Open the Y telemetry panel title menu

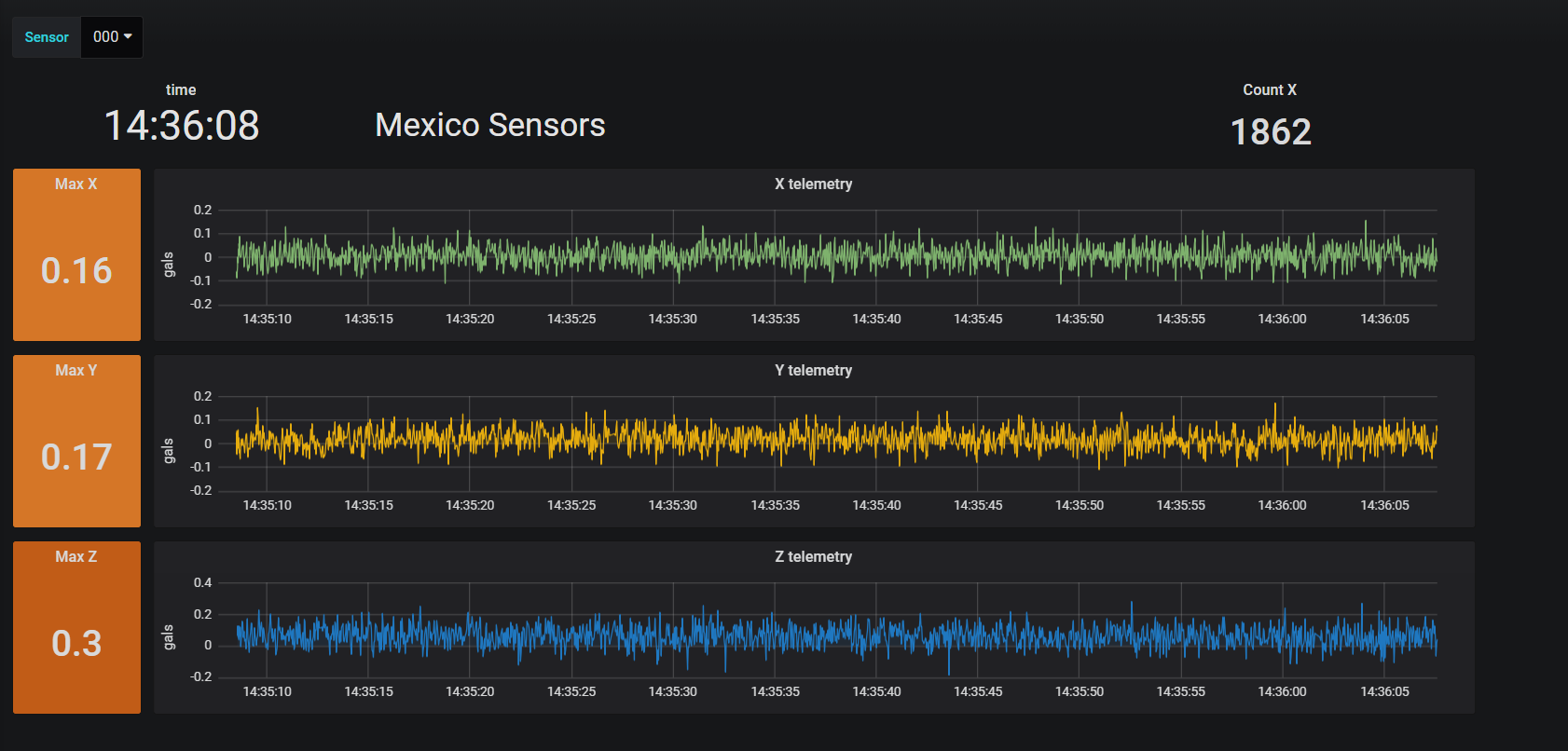[813, 370]
